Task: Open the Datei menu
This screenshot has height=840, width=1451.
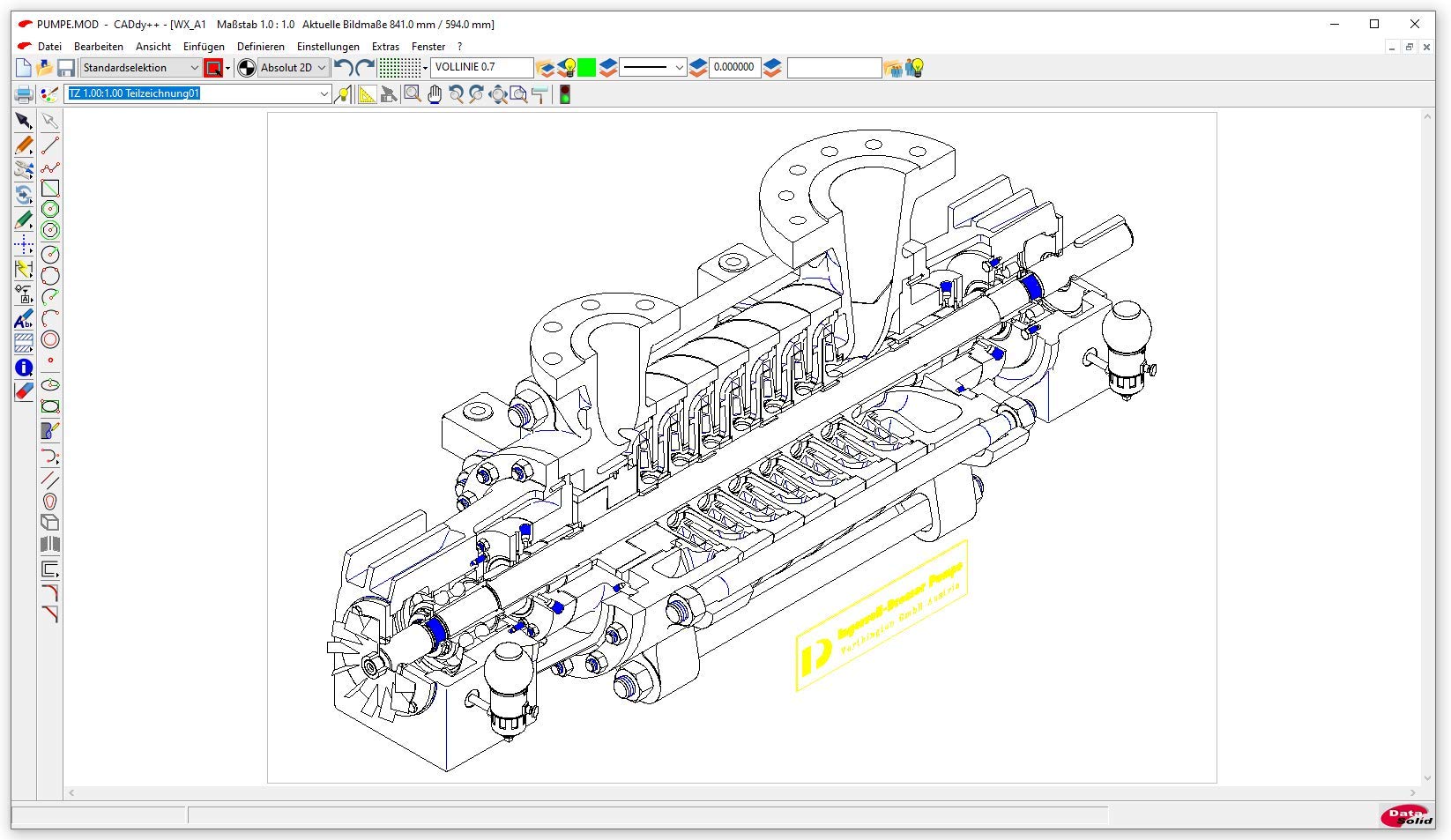Action: (x=49, y=47)
